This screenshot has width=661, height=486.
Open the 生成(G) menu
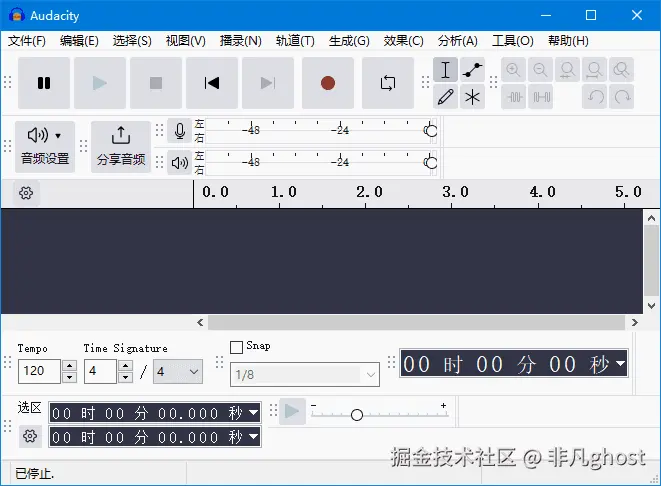pos(349,41)
